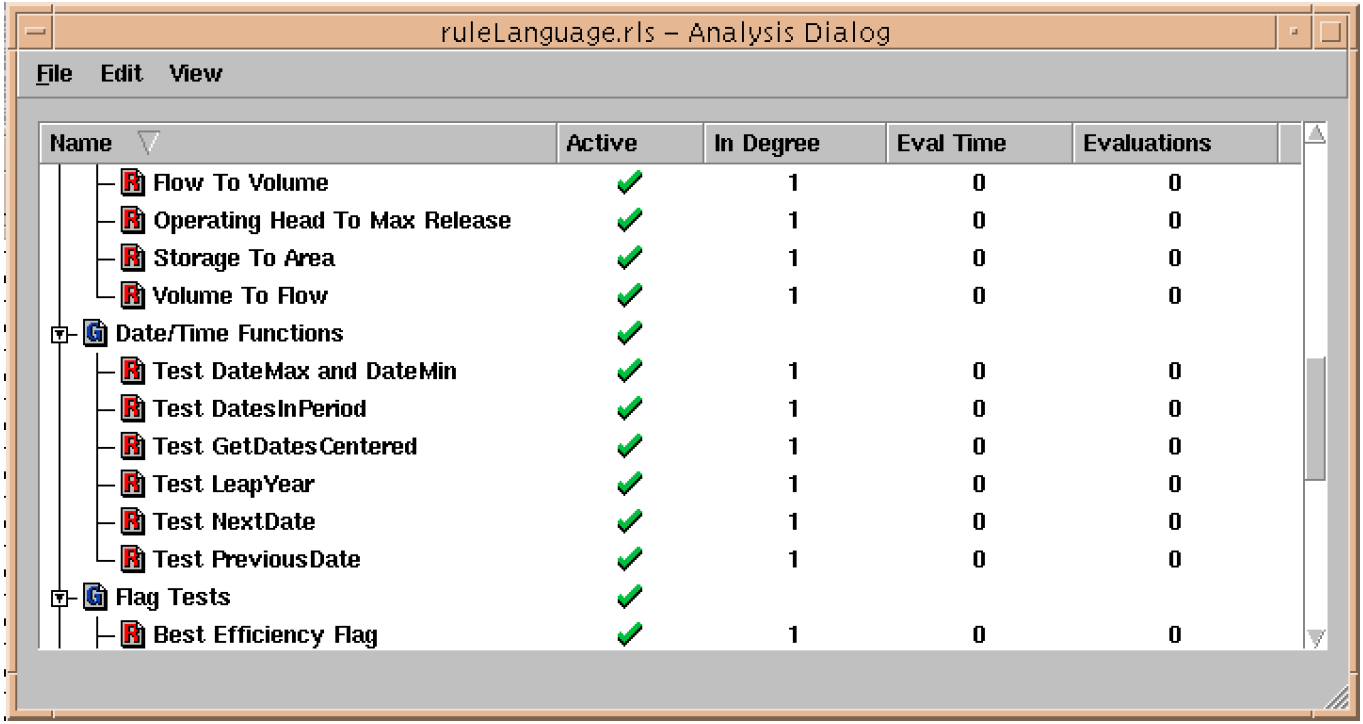Select the Test PreviousDate rule row
This screenshot has height=724, width=1363.
click(256, 559)
